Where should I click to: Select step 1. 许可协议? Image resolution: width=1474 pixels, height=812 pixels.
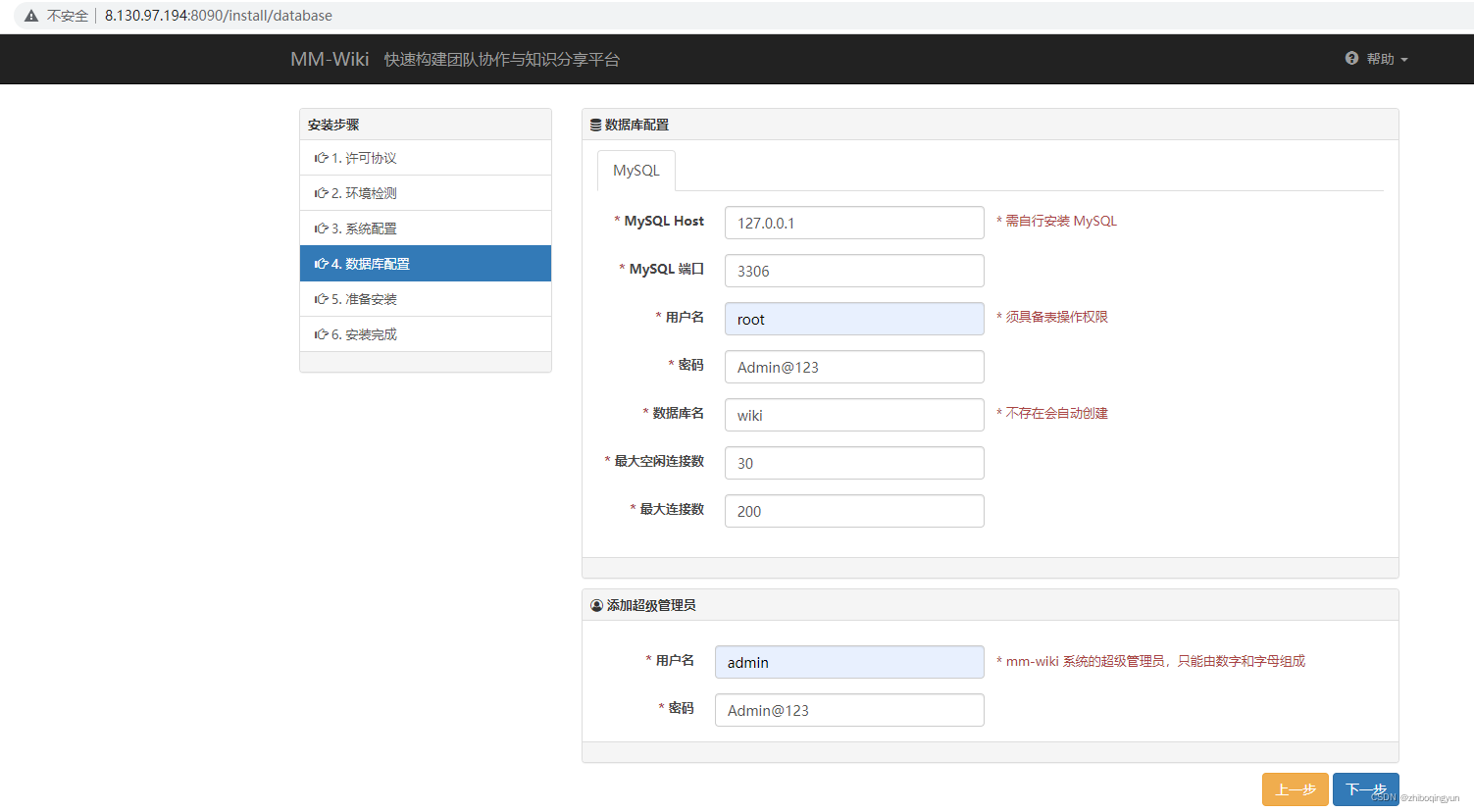click(x=426, y=158)
